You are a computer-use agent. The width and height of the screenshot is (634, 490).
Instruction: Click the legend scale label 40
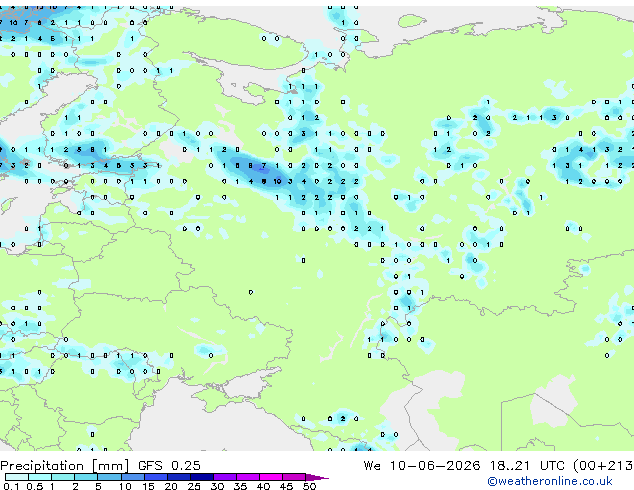click(263, 486)
